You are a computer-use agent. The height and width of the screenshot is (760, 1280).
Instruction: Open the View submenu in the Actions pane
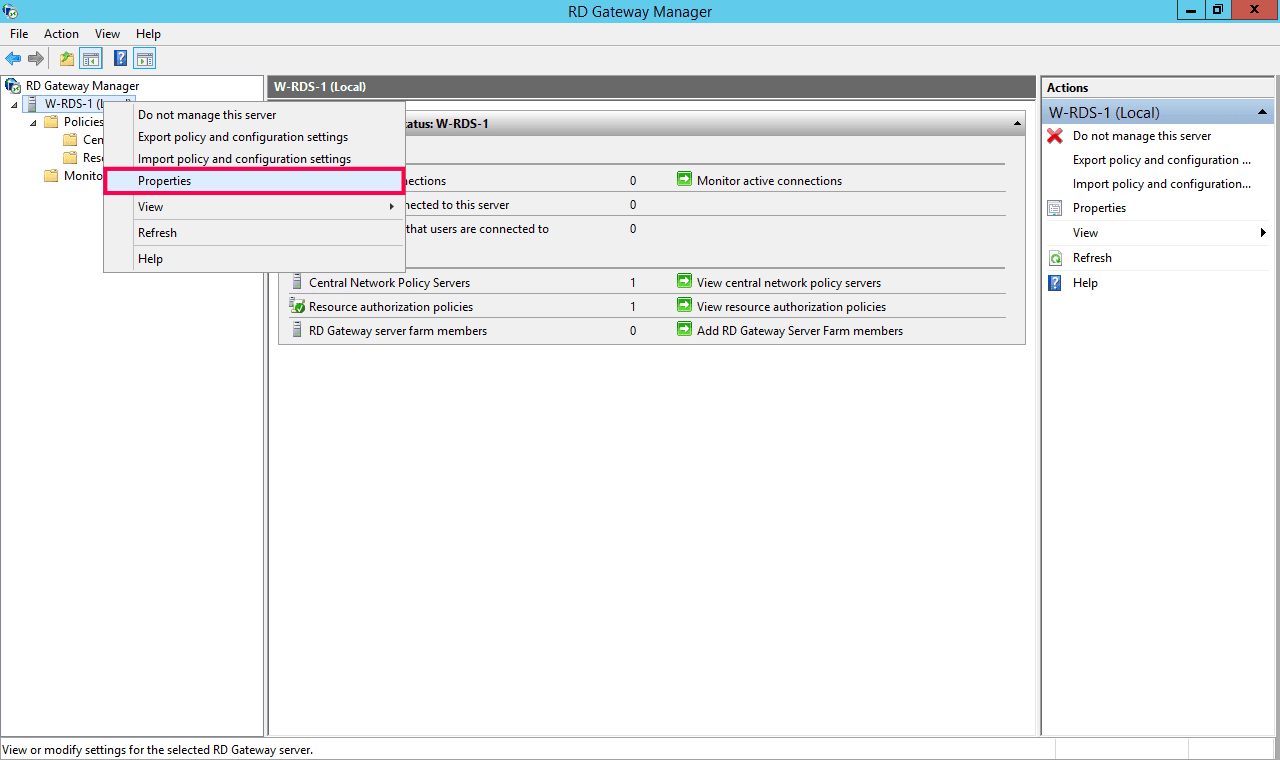(1157, 233)
